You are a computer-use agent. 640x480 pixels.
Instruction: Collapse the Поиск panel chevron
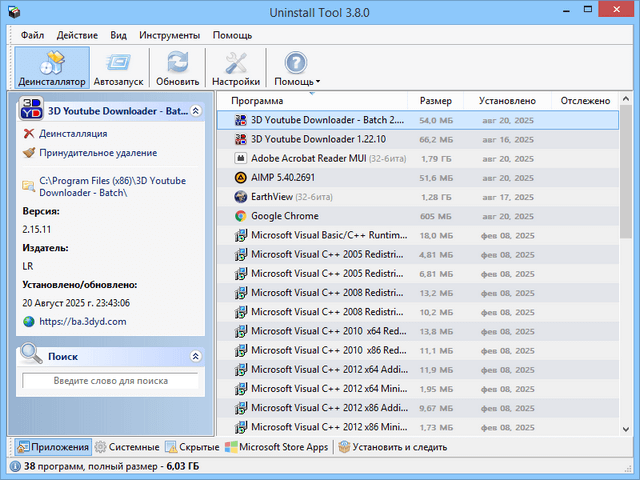(196, 356)
